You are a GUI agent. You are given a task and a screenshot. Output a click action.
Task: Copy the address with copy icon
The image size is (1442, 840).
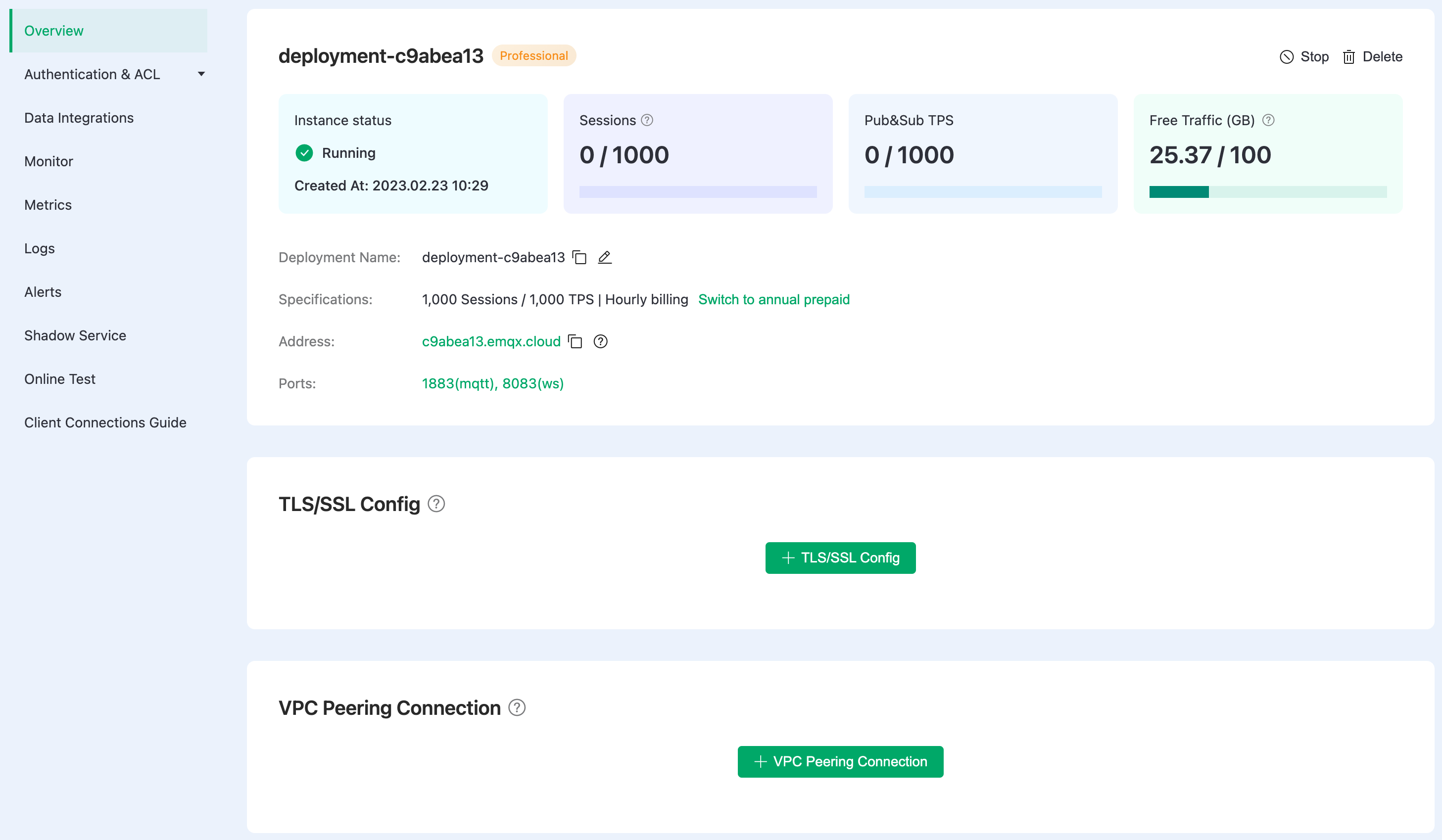point(575,342)
